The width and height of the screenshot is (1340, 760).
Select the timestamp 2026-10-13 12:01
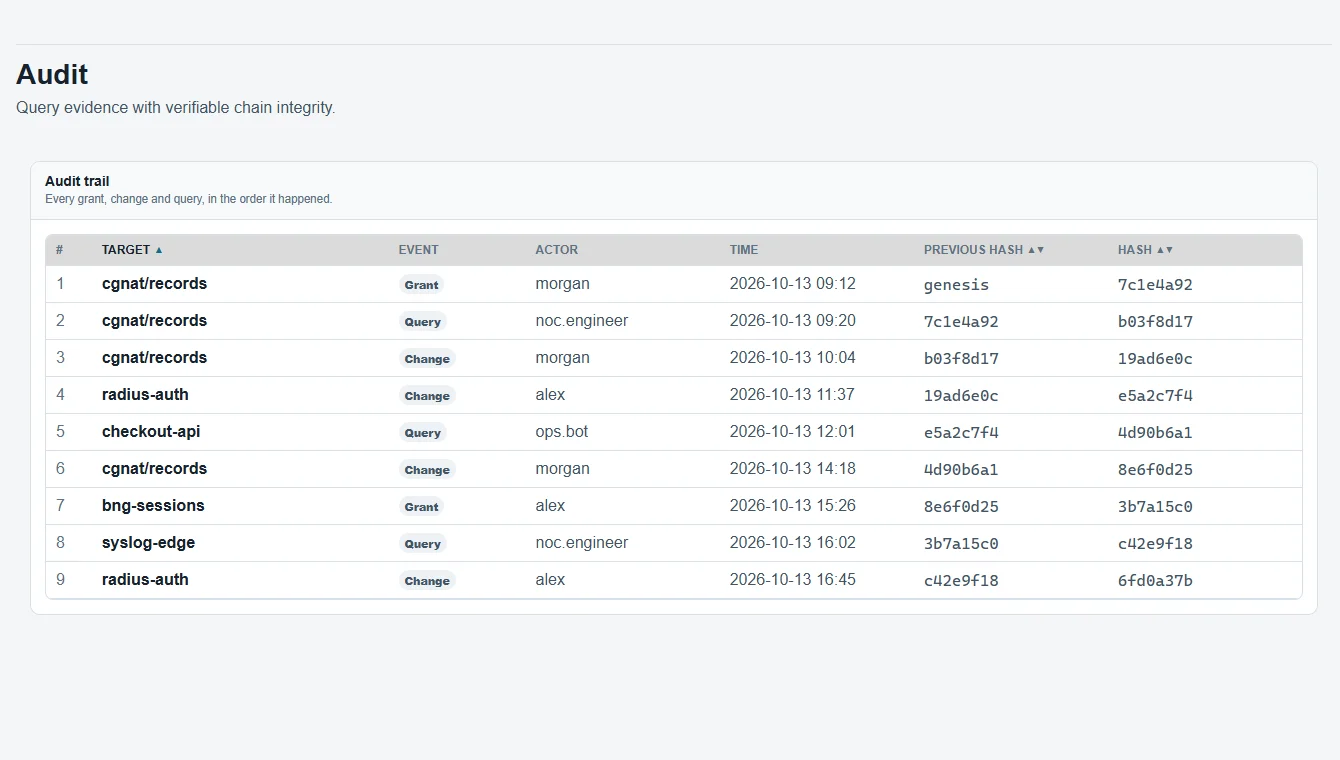pyautogui.click(x=793, y=432)
